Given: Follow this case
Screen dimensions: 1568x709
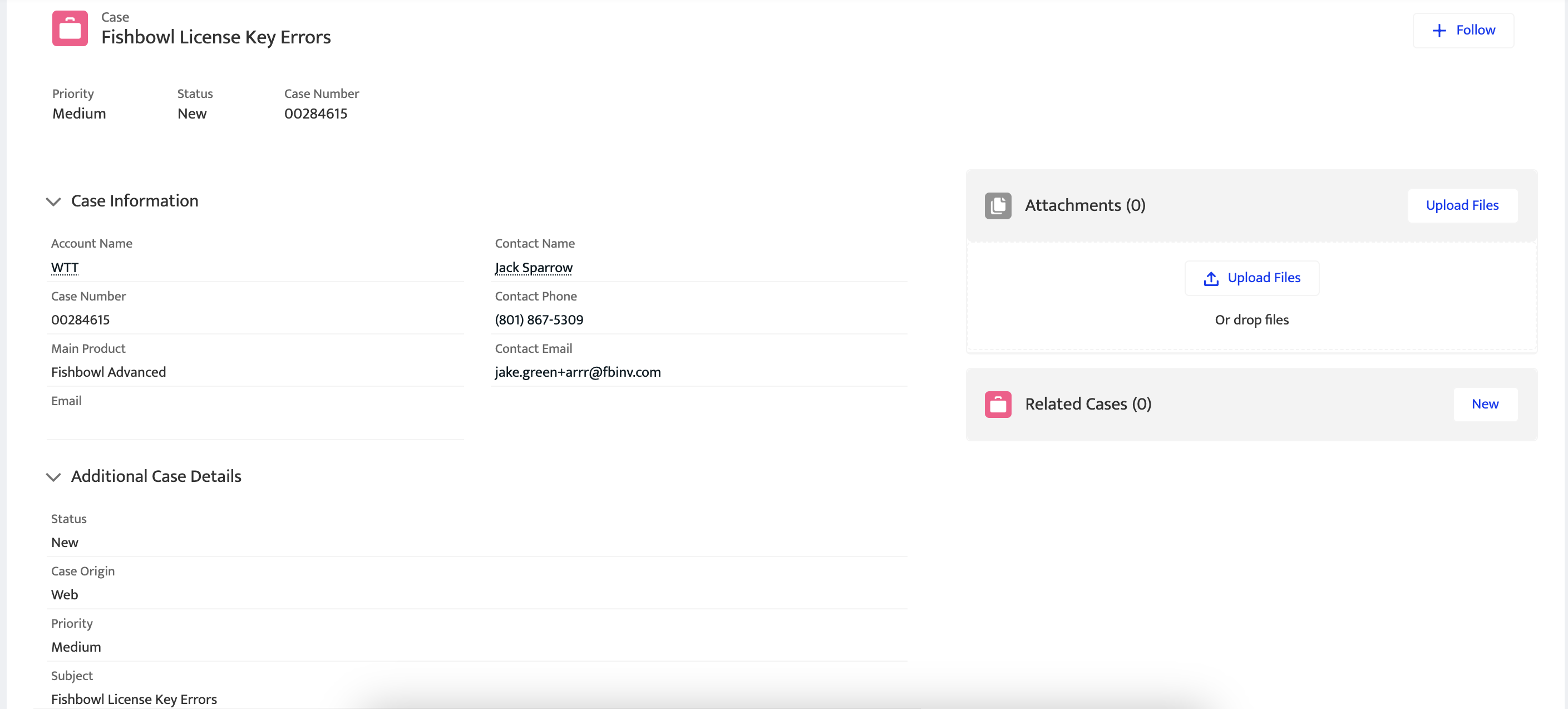Looking at the screenshot, I should pos(1463,31).
